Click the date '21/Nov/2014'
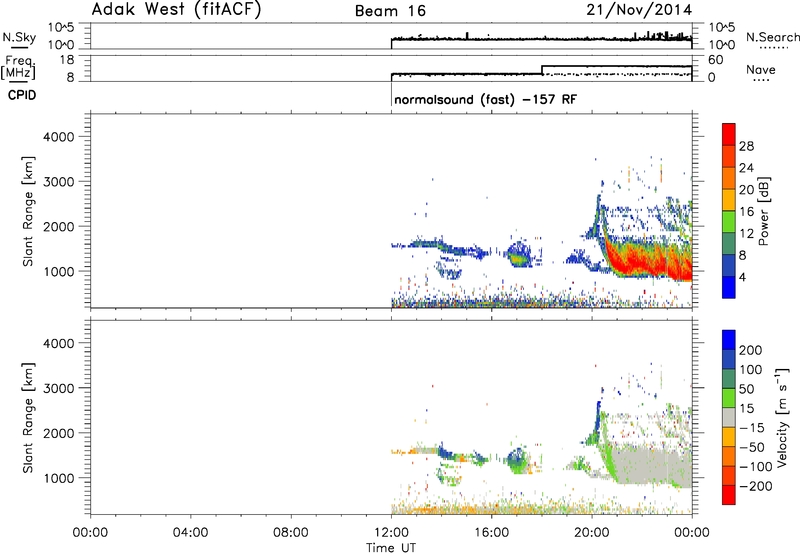This screenshot has height=554, width=800. coord(639,10)
